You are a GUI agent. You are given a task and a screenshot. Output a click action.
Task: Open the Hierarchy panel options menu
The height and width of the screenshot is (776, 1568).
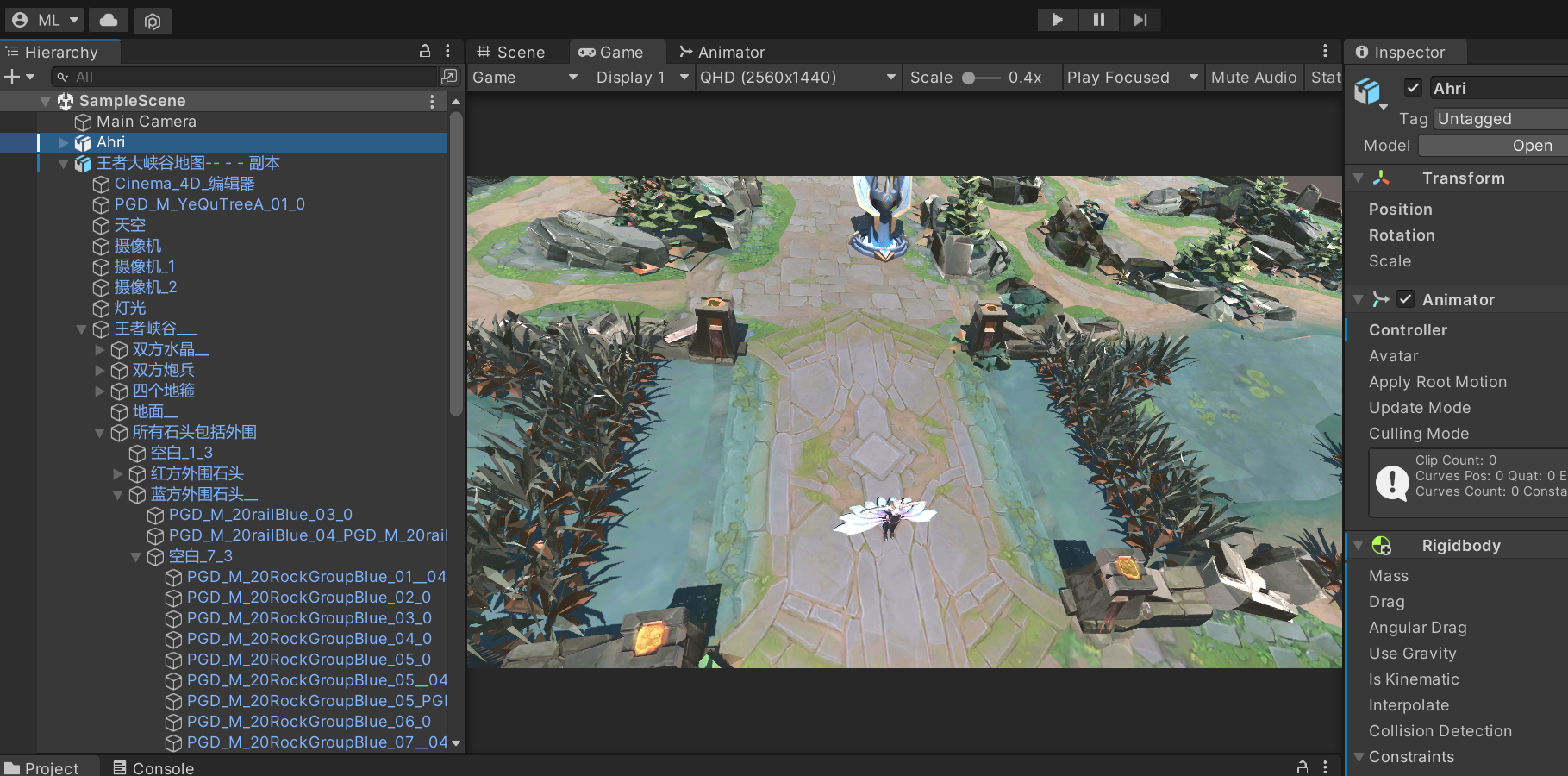pyautogui.click(x=447, y=52)
